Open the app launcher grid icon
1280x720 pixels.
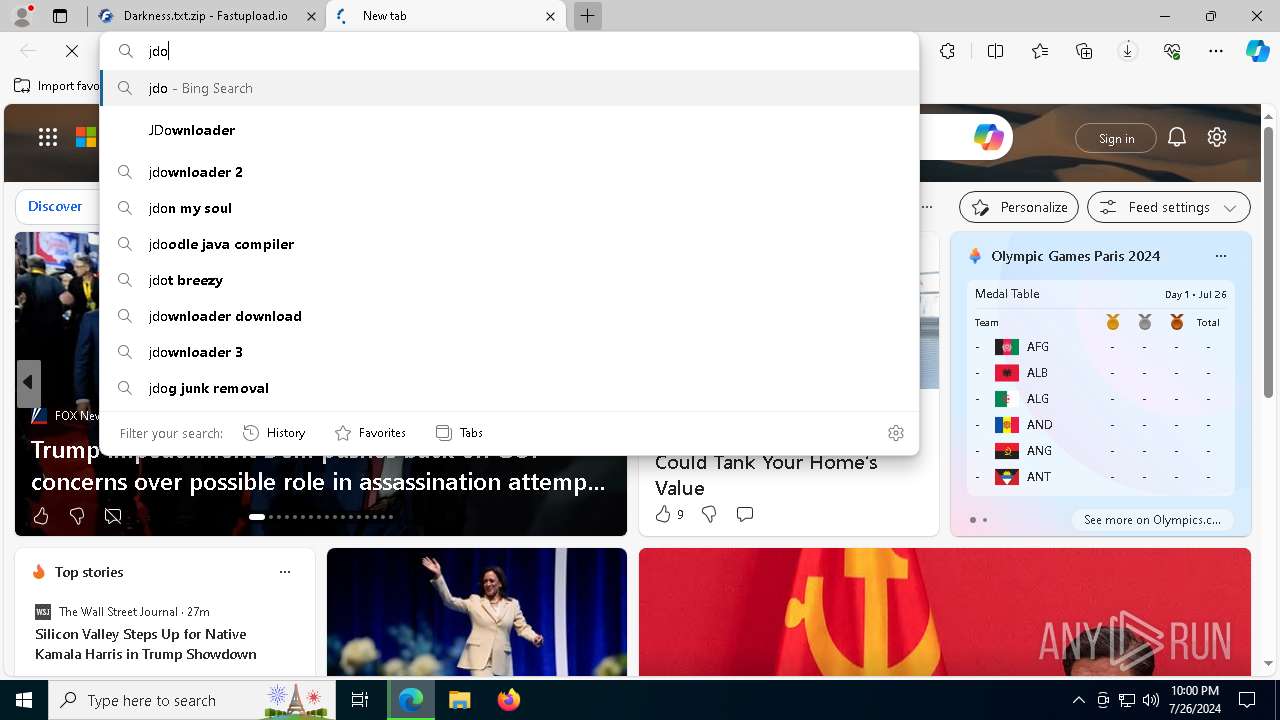48,138
